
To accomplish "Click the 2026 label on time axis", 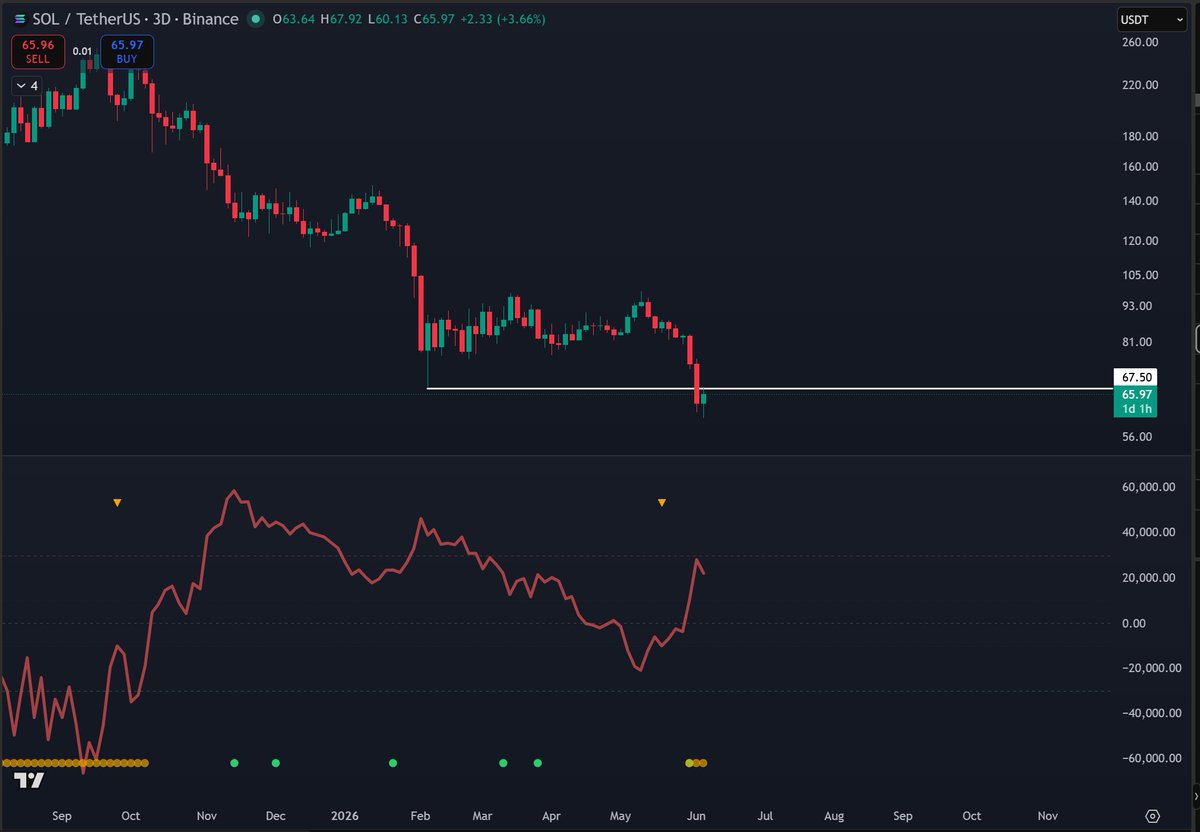I will point(346,816).
